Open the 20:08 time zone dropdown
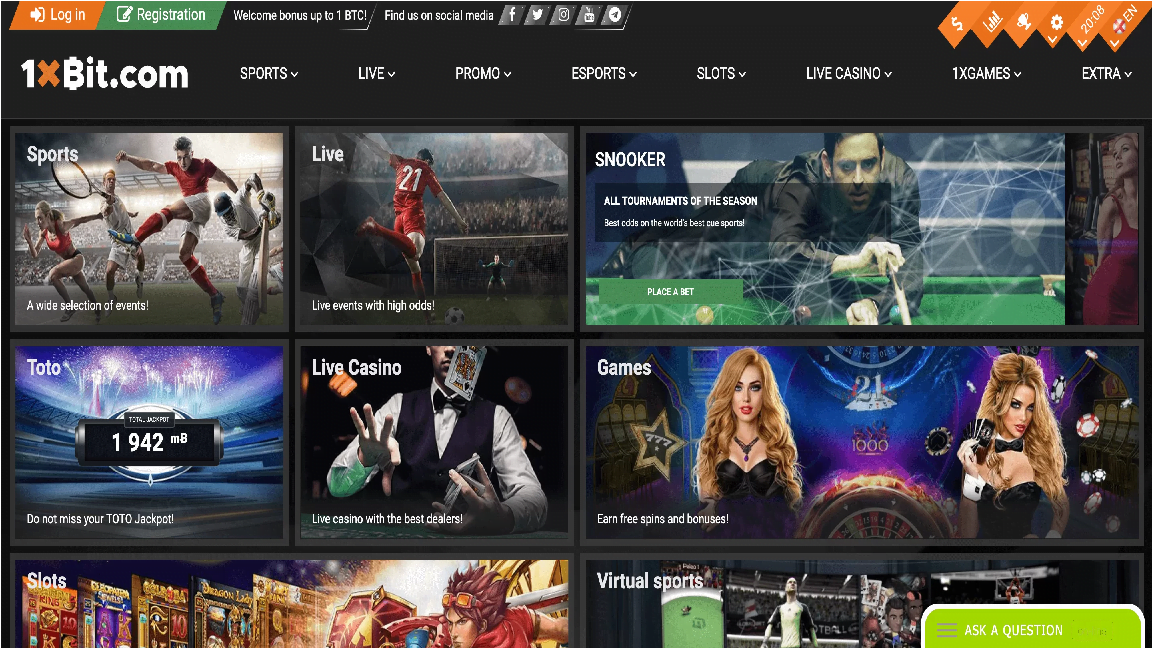 coord(1091,21)
